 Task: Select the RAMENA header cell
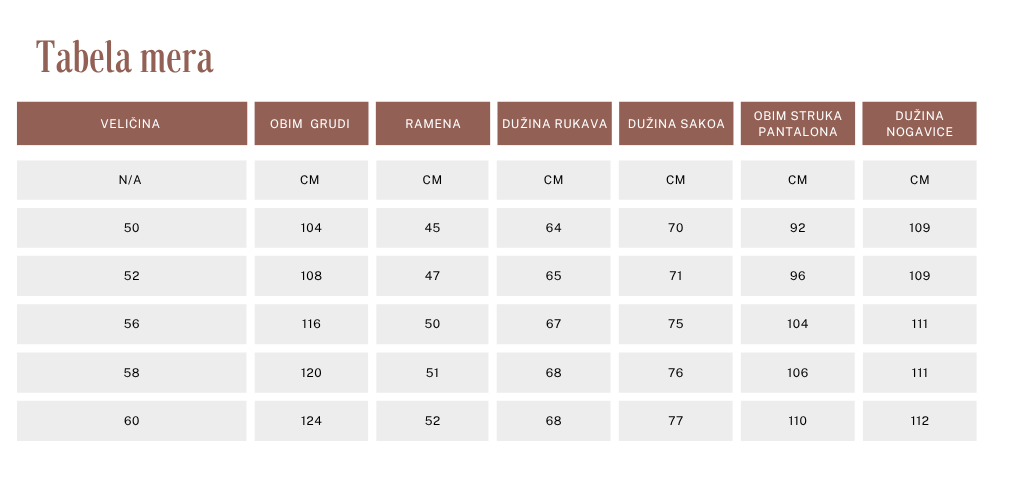coord(433,123)
